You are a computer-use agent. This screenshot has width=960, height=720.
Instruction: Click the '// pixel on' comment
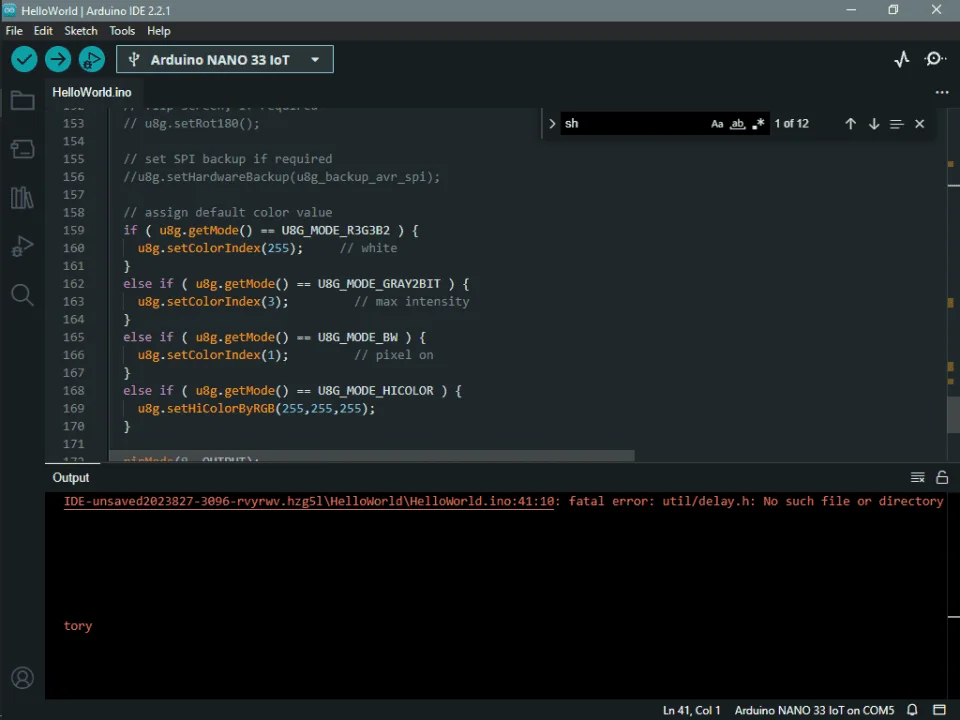394,355
